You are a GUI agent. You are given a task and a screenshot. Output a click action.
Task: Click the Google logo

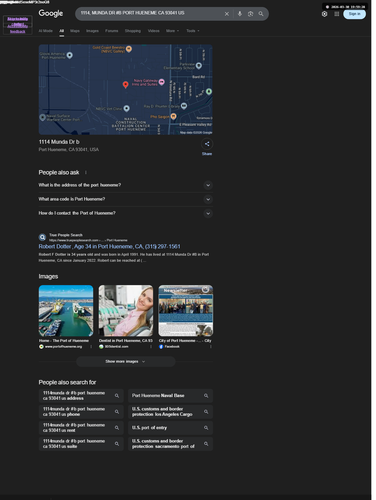pyautogui.click(x=51, y=13)
